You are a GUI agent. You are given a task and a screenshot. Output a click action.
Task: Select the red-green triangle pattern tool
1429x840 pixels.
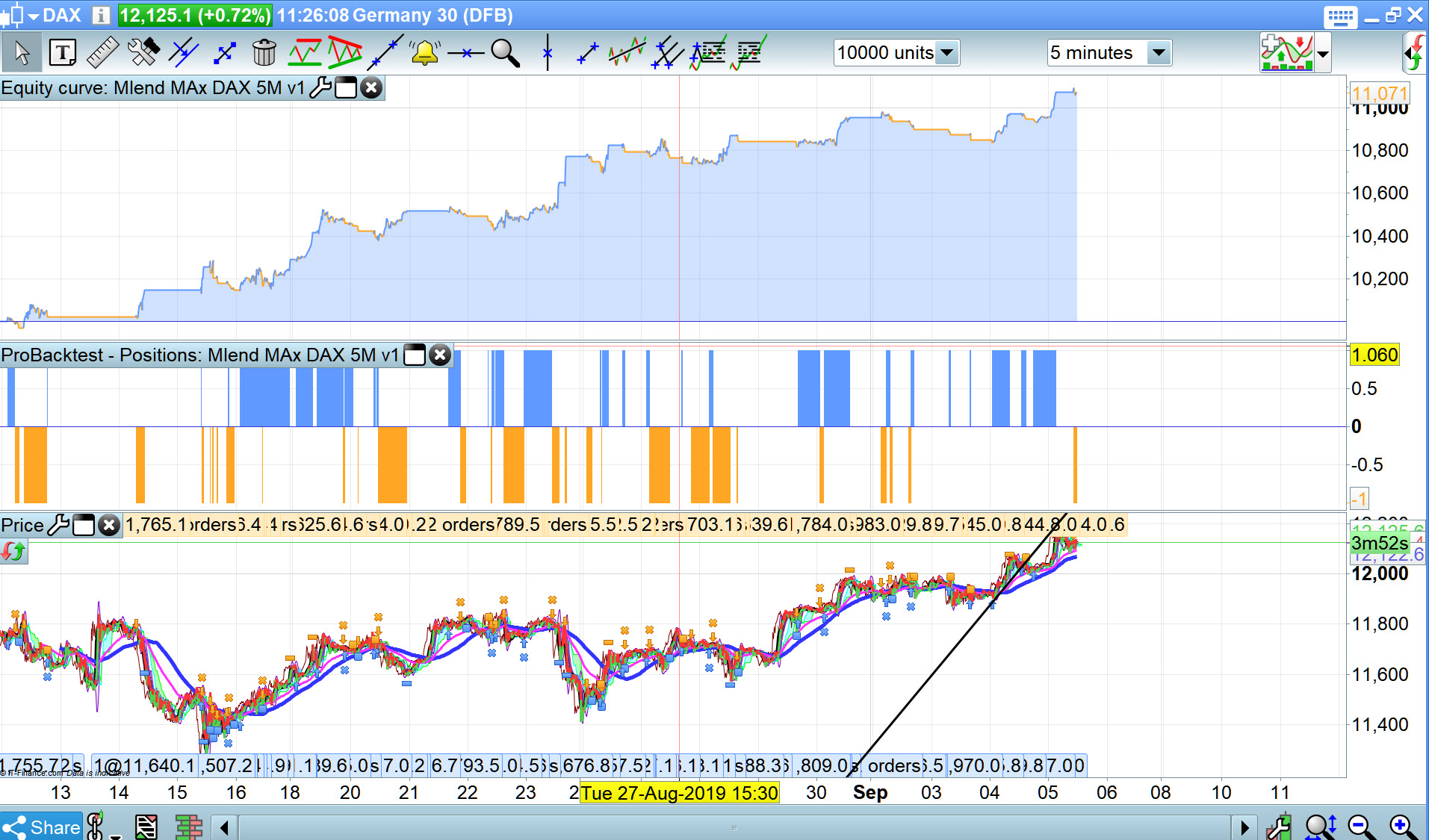click(x=344, y=52)
